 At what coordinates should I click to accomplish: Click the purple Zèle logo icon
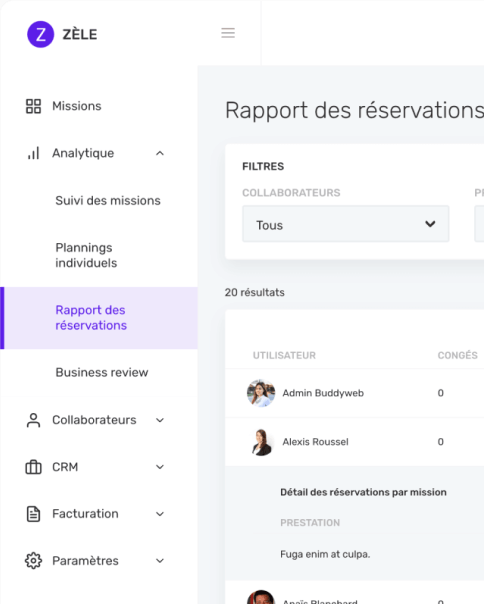(40, 34)
